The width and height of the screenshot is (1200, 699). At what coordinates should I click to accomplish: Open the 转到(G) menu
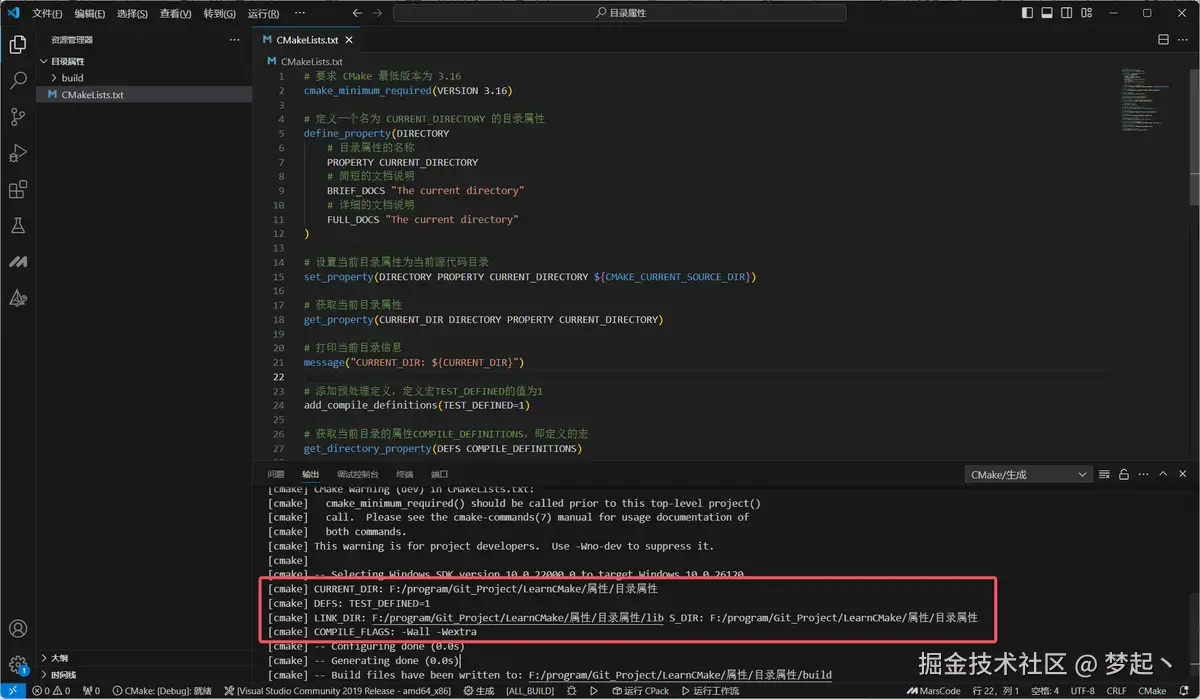[219, 13]
